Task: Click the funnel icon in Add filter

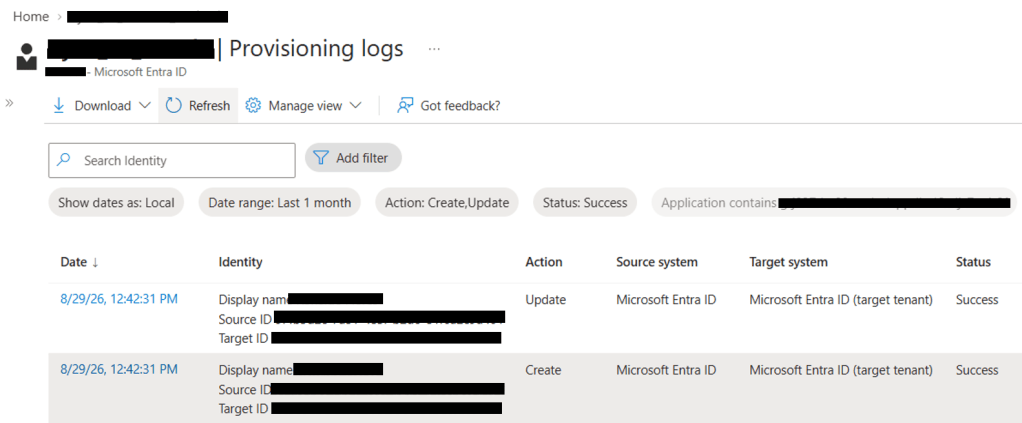Action: [x=321, y=158]
